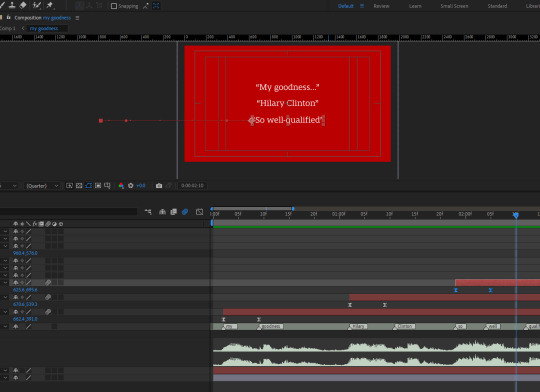
Task: Open the Composition panel hamburger menu
Action: [x=77, y=18]
